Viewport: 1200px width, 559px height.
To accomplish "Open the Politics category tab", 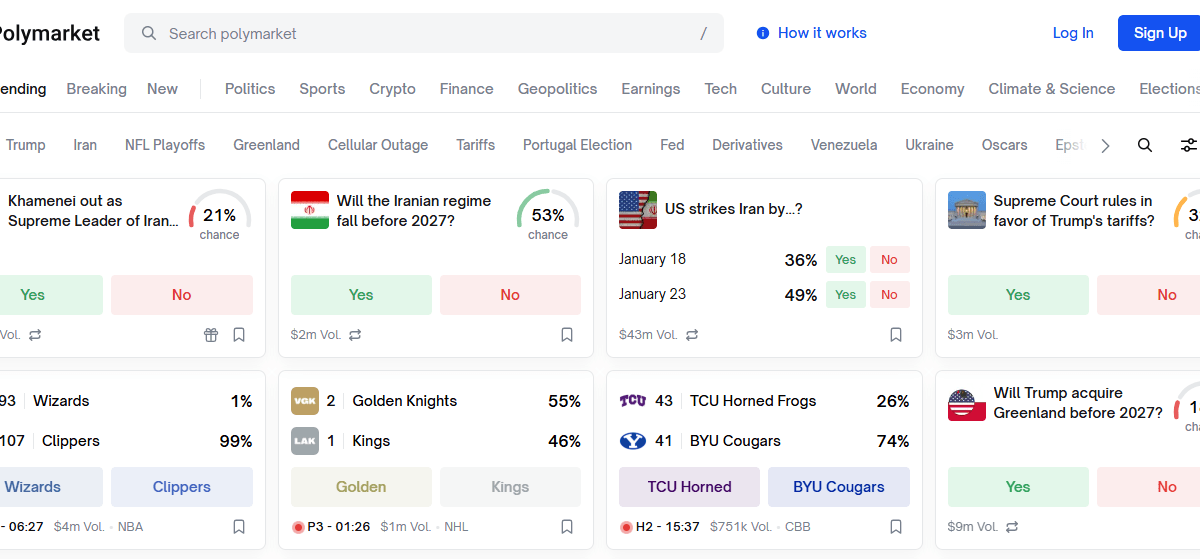I will coord(250,89).
